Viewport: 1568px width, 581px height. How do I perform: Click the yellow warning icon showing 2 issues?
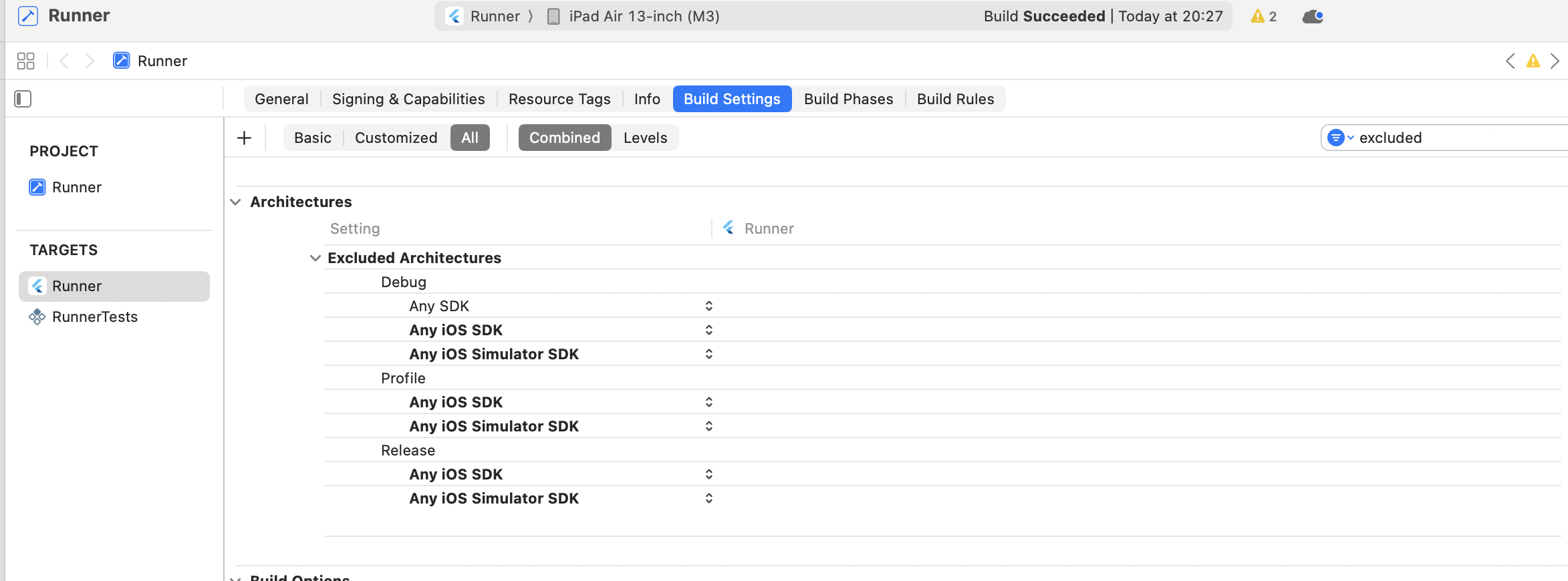point(1263,17)
